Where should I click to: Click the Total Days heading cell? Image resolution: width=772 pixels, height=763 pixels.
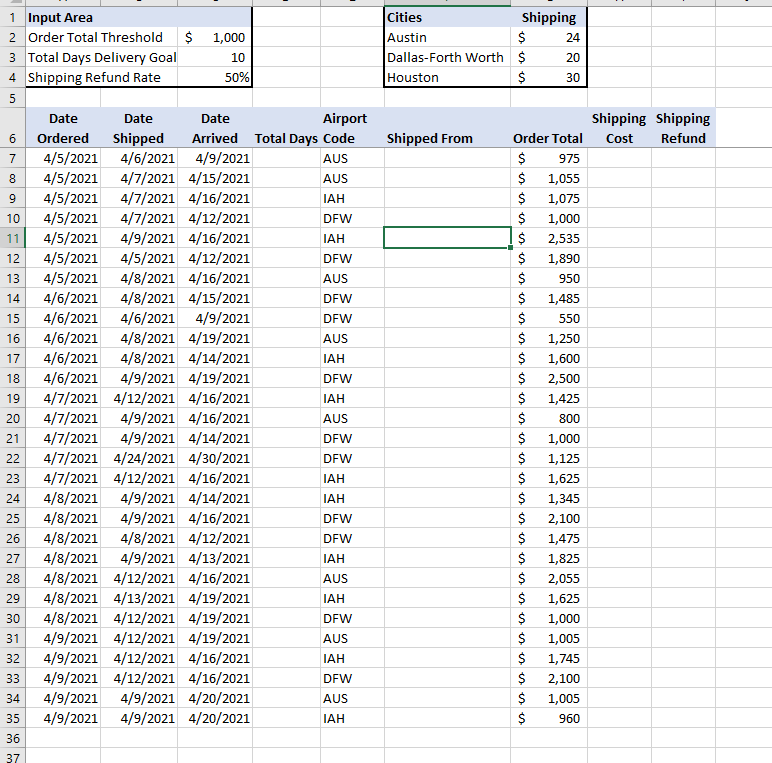[286, 138]
